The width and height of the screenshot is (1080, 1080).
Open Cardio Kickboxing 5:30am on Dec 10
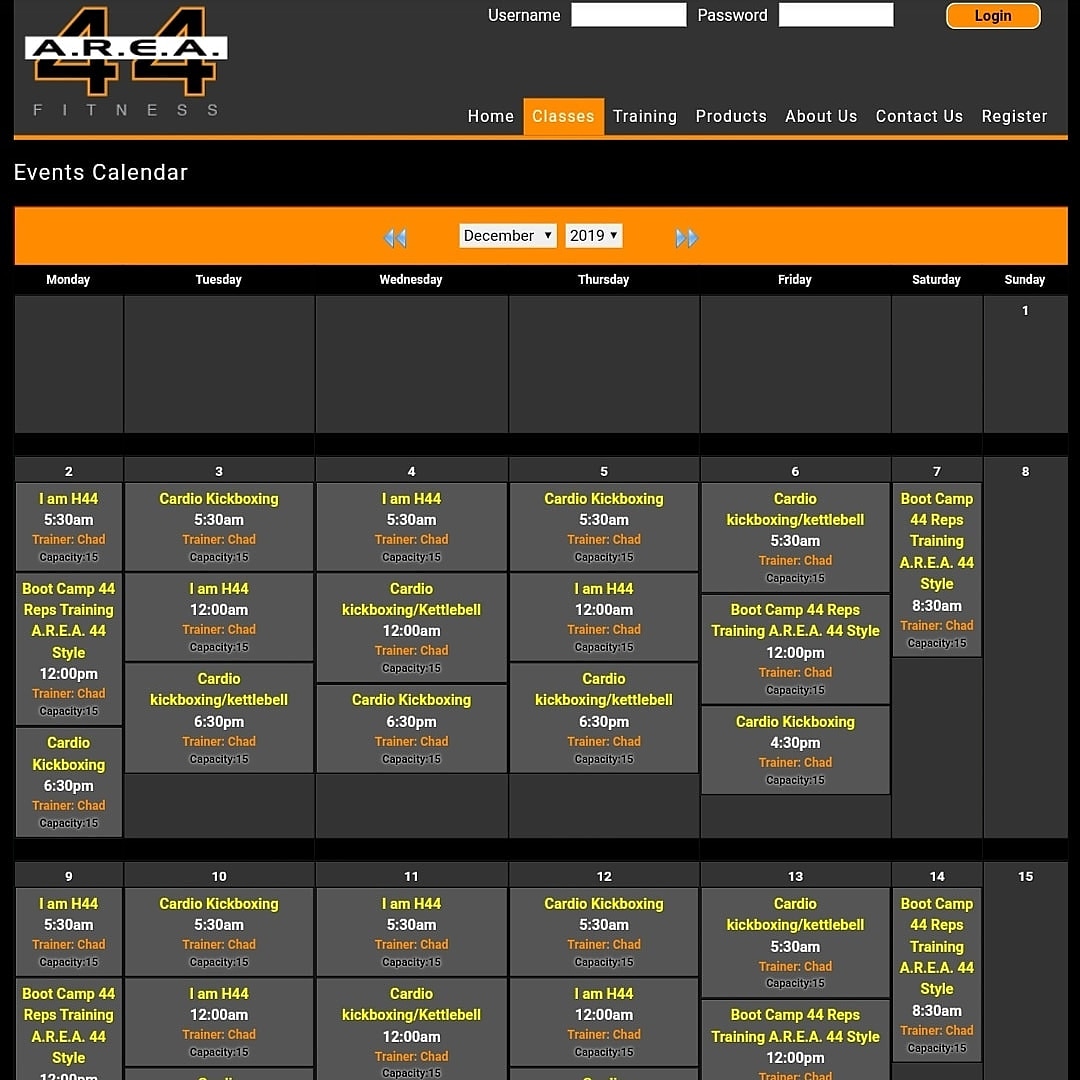point(219,932)
